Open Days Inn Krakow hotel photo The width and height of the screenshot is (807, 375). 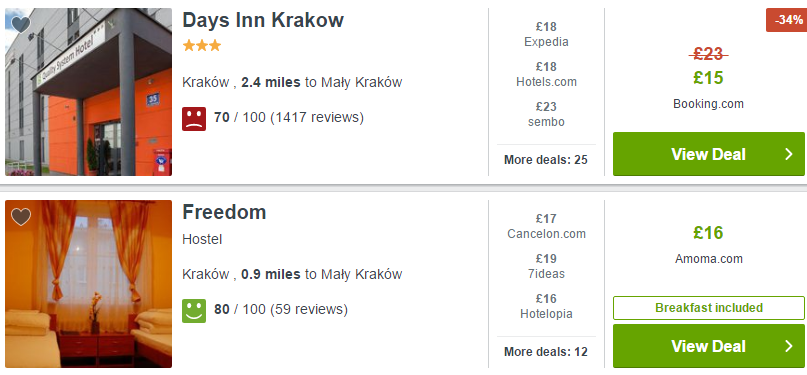point(89,92)
